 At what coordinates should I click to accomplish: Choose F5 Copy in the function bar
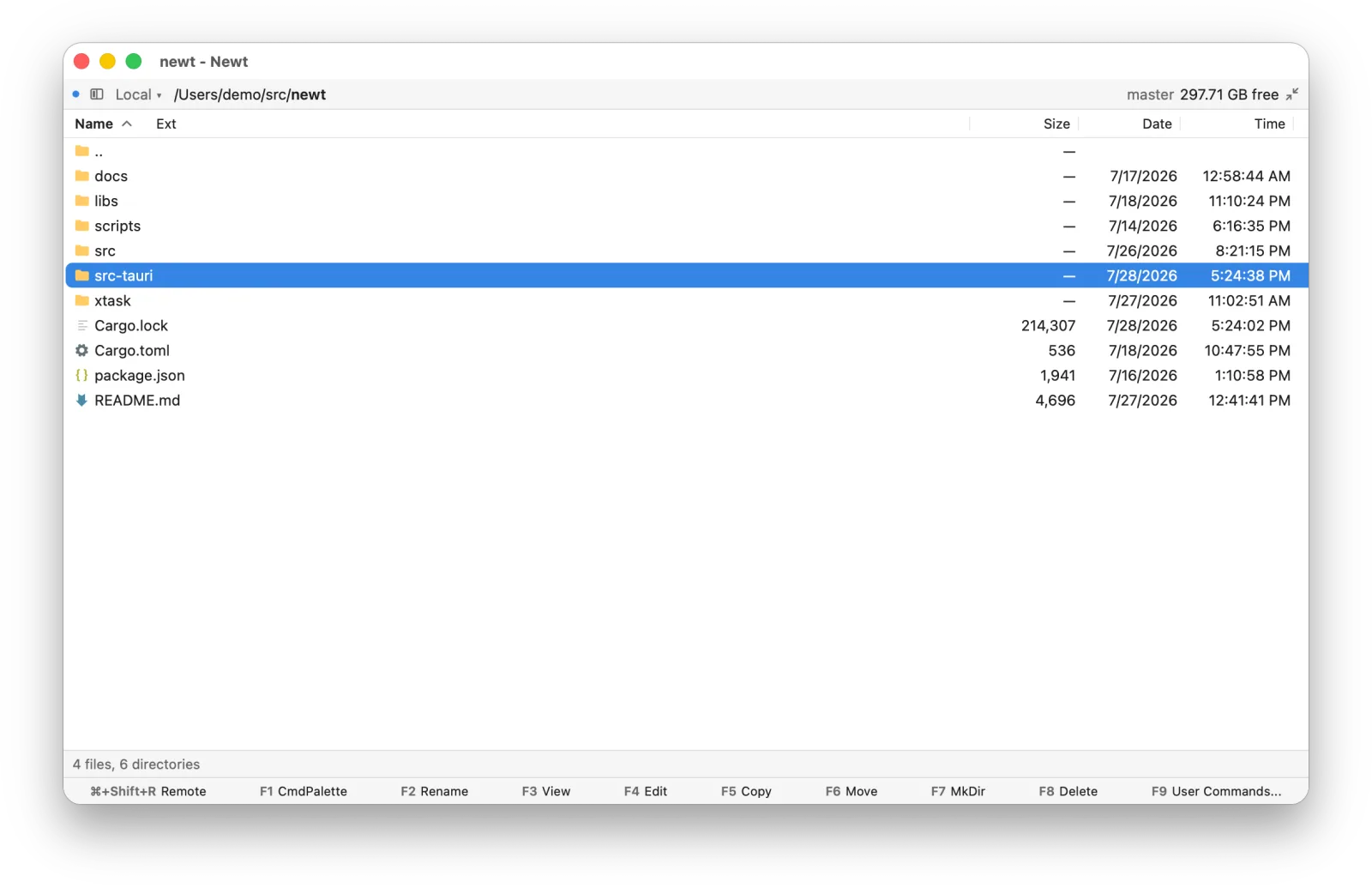click(x=746, y=791)
